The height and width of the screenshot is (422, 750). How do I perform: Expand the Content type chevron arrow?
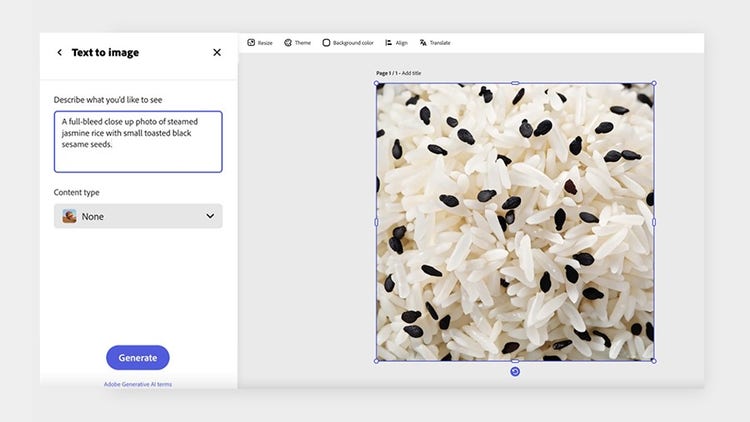pyautogui.click(x=210, y=216)
